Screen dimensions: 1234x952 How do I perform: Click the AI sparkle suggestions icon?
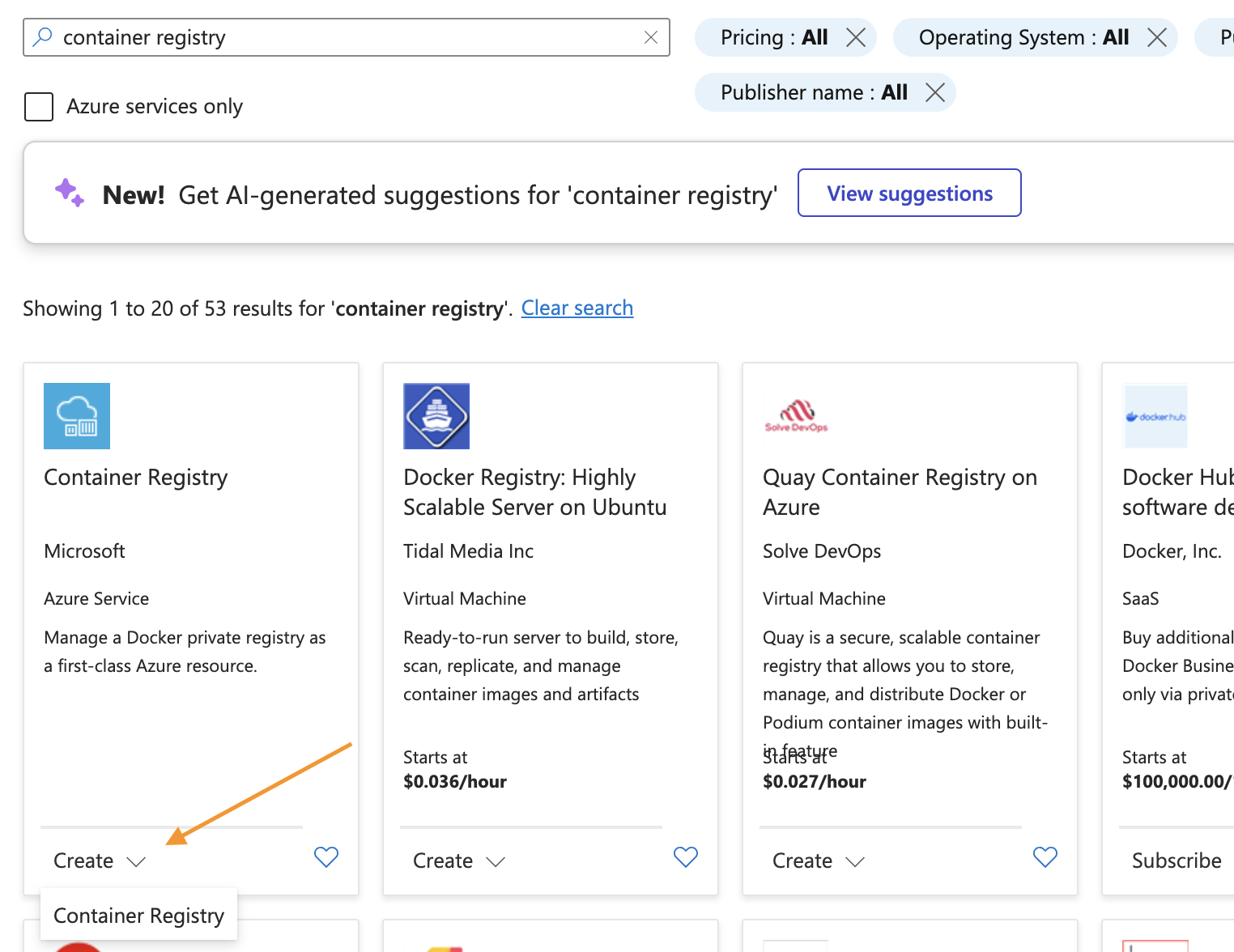(70, 193)
